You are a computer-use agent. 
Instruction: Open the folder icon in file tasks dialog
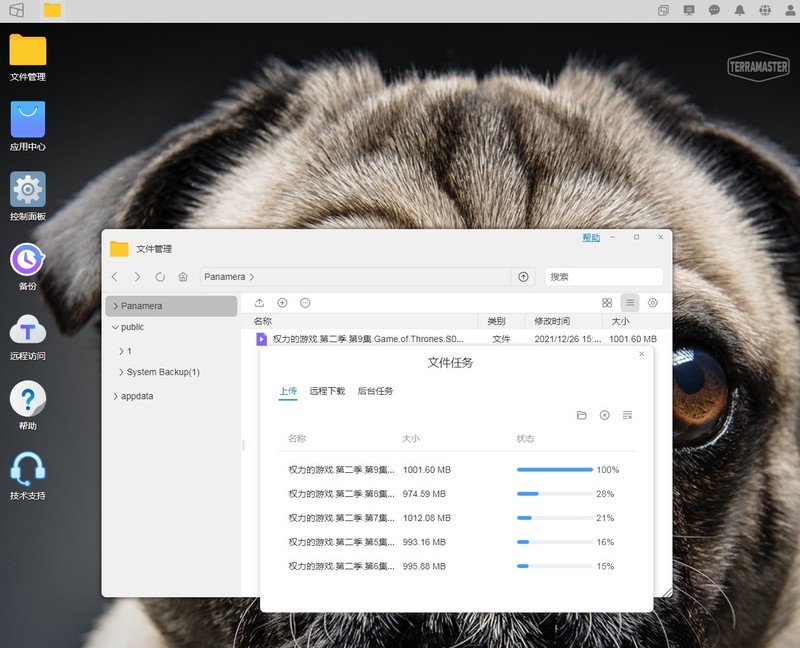[x=582, y=415]
